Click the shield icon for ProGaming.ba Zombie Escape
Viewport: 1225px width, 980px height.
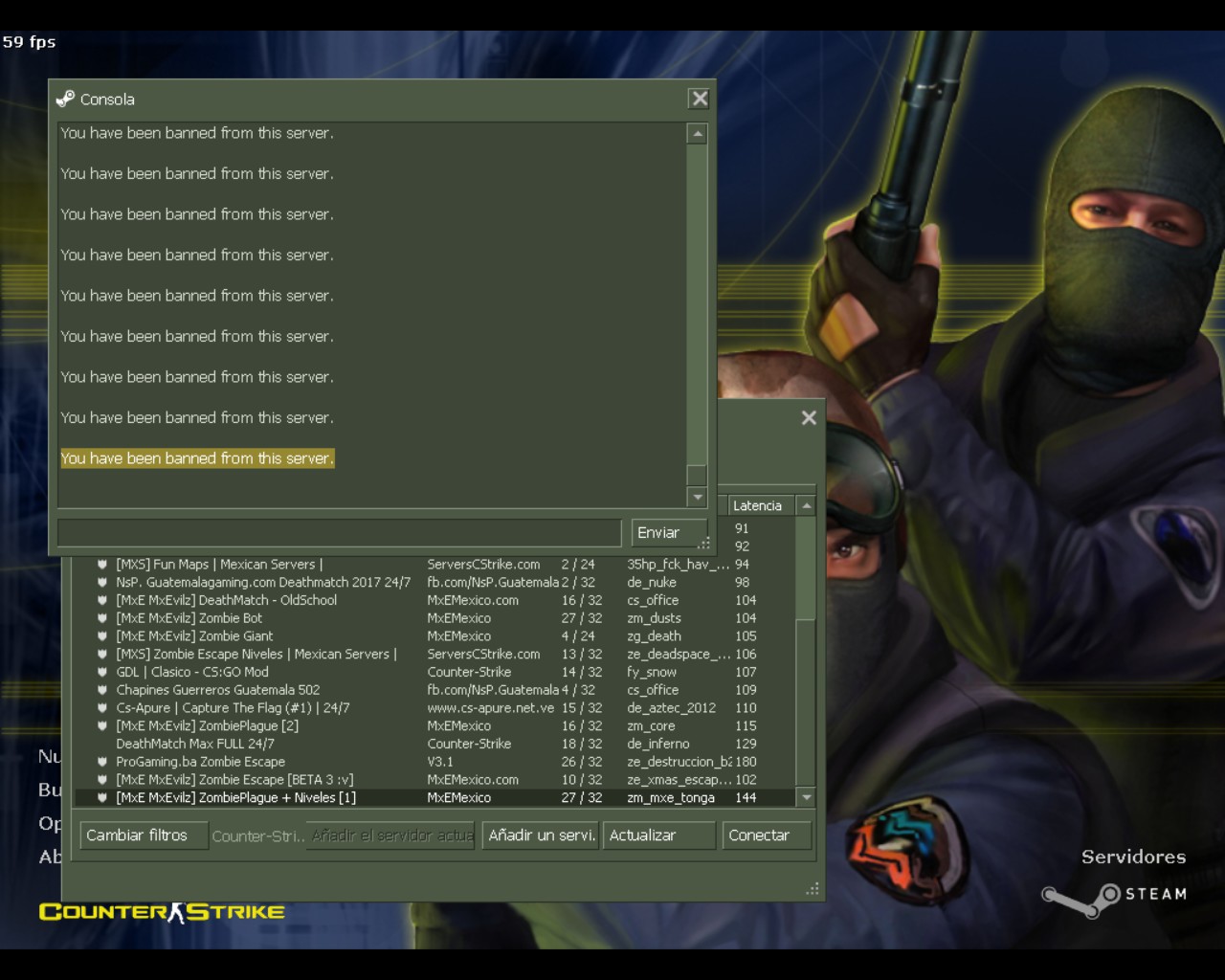(x=101, y=762)
